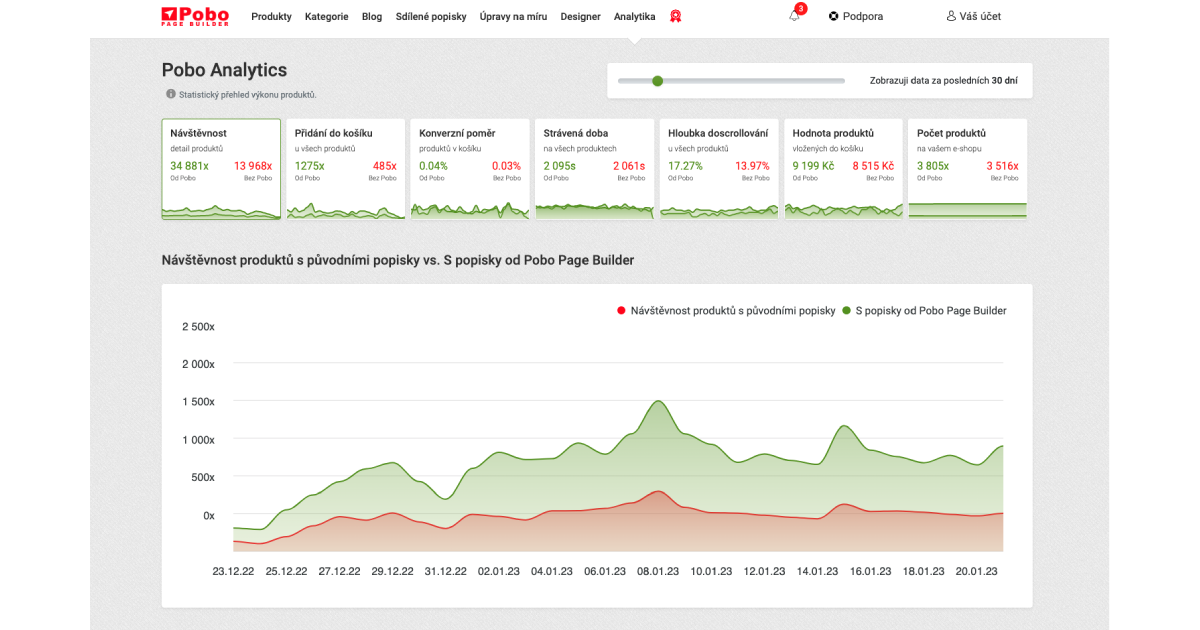1200x630 pixels.
Task: Click the 13 968x value in Návštěvnost
Action: [x=253, y=166]
